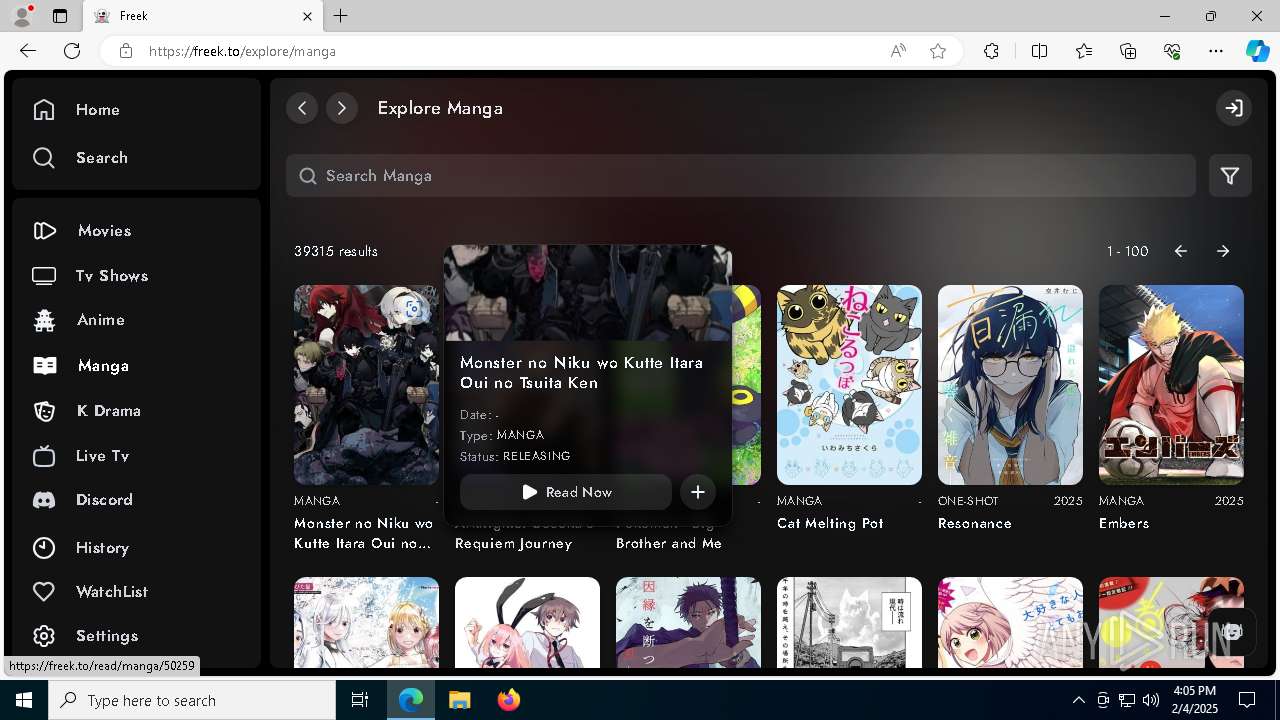This screenshot has width=1280, height=720.
Task: Click the Embers title text
Action: pos(1124,523)
